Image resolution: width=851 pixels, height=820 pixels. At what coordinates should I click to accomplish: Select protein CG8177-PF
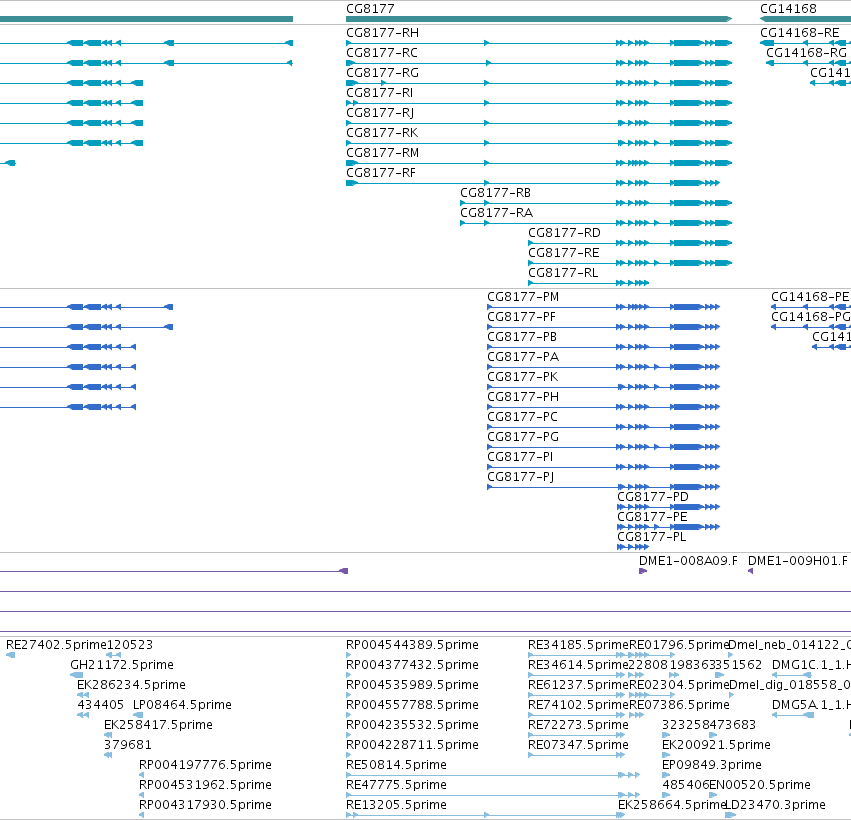[x=521, y=317]
